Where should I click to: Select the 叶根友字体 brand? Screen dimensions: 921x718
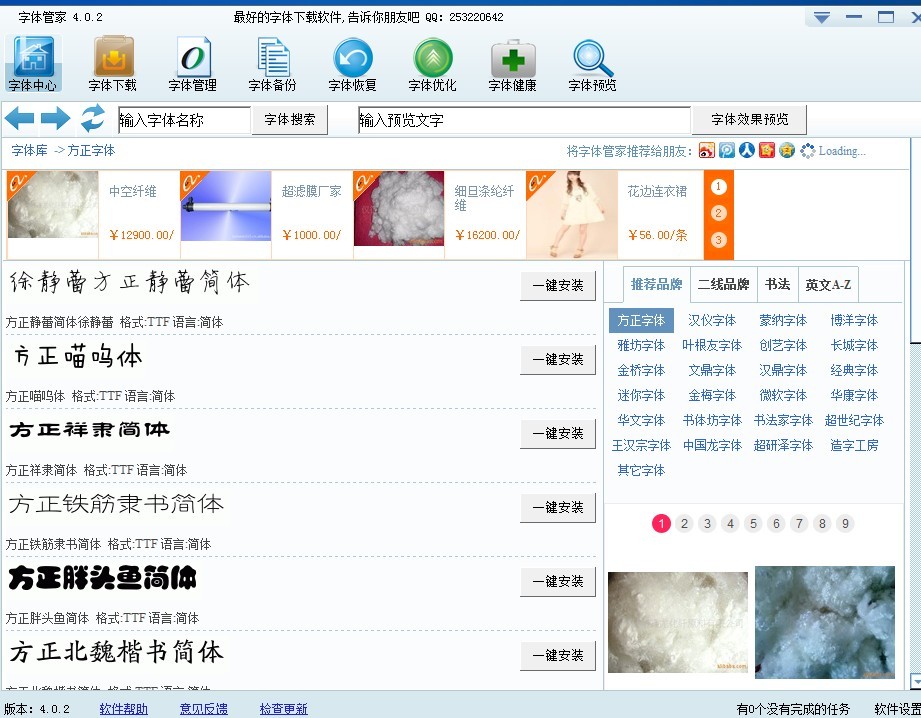coord(712,345)
